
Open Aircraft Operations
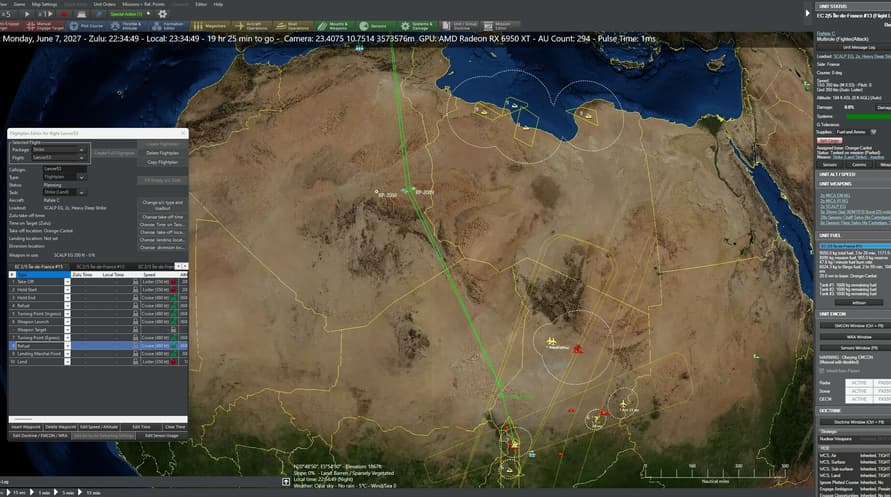coord(251,26)
